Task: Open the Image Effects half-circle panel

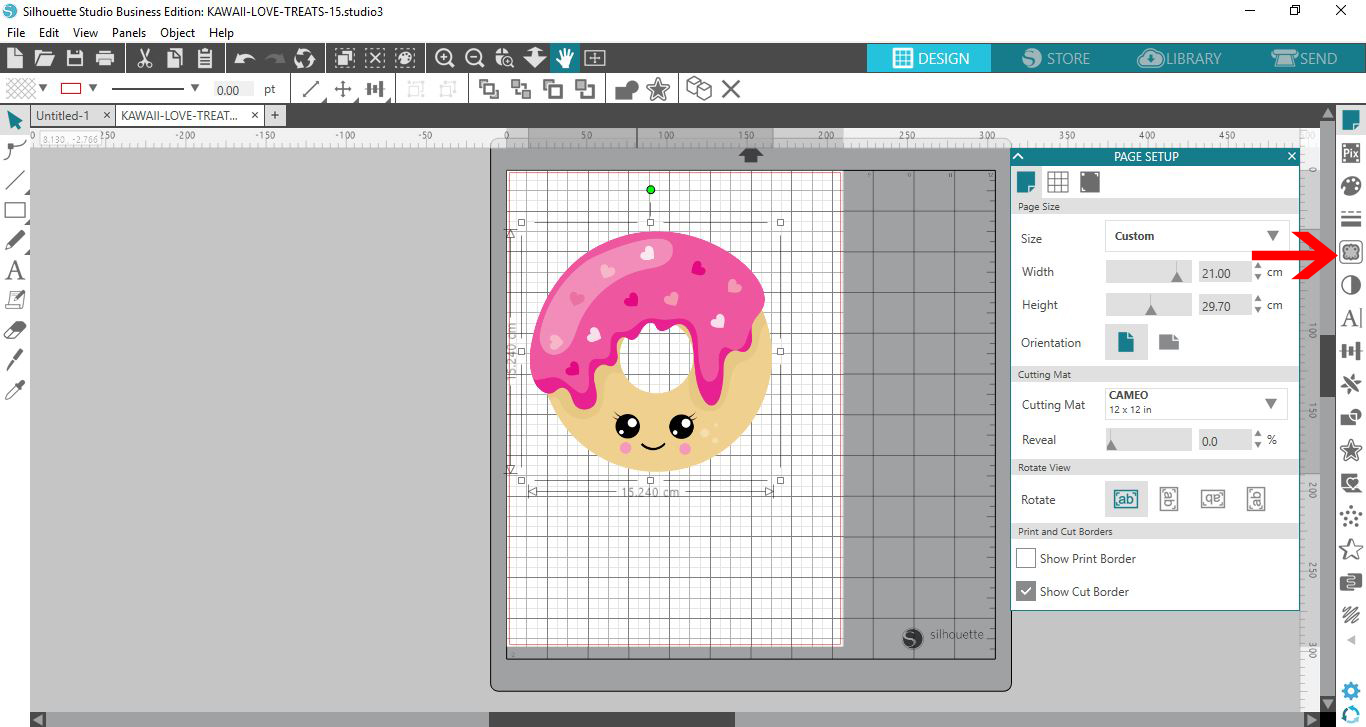Action: coord(1351,285)
